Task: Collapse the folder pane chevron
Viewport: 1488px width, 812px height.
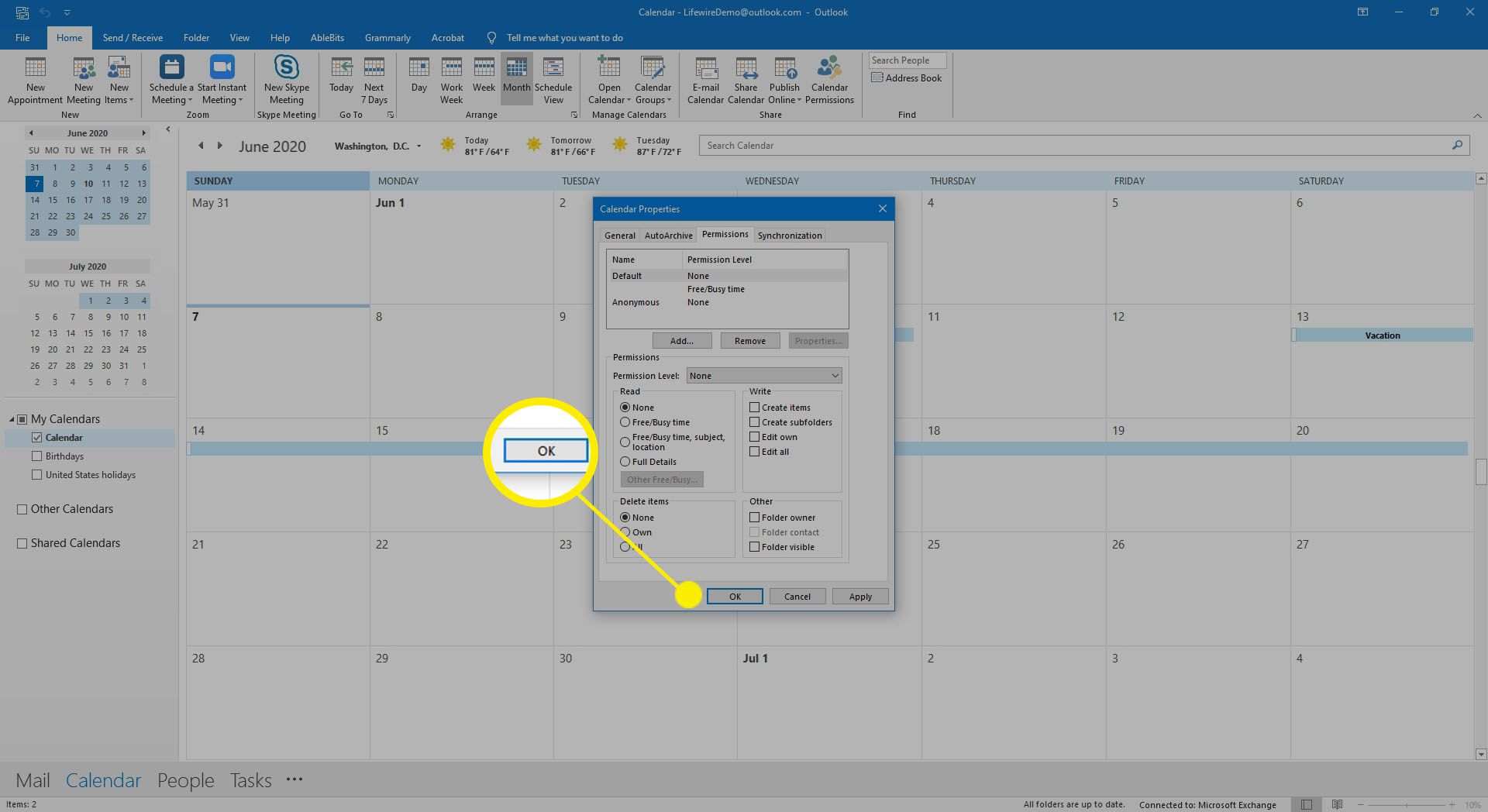Action: coord(168,129)
